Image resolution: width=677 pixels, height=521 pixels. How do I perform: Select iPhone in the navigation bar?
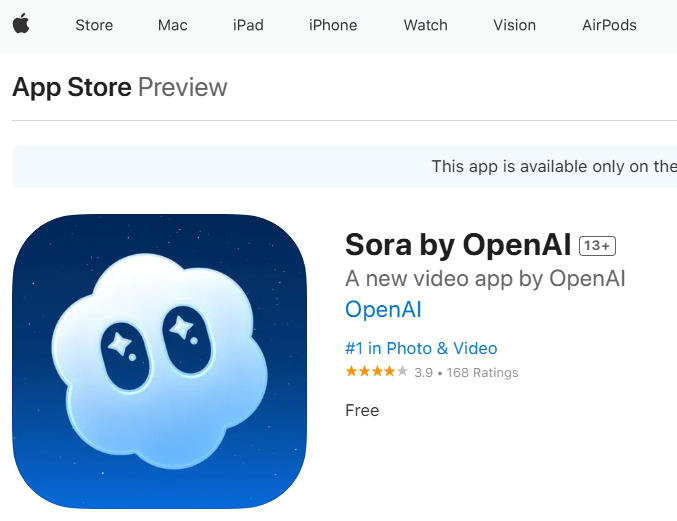(x=333, y=25)
